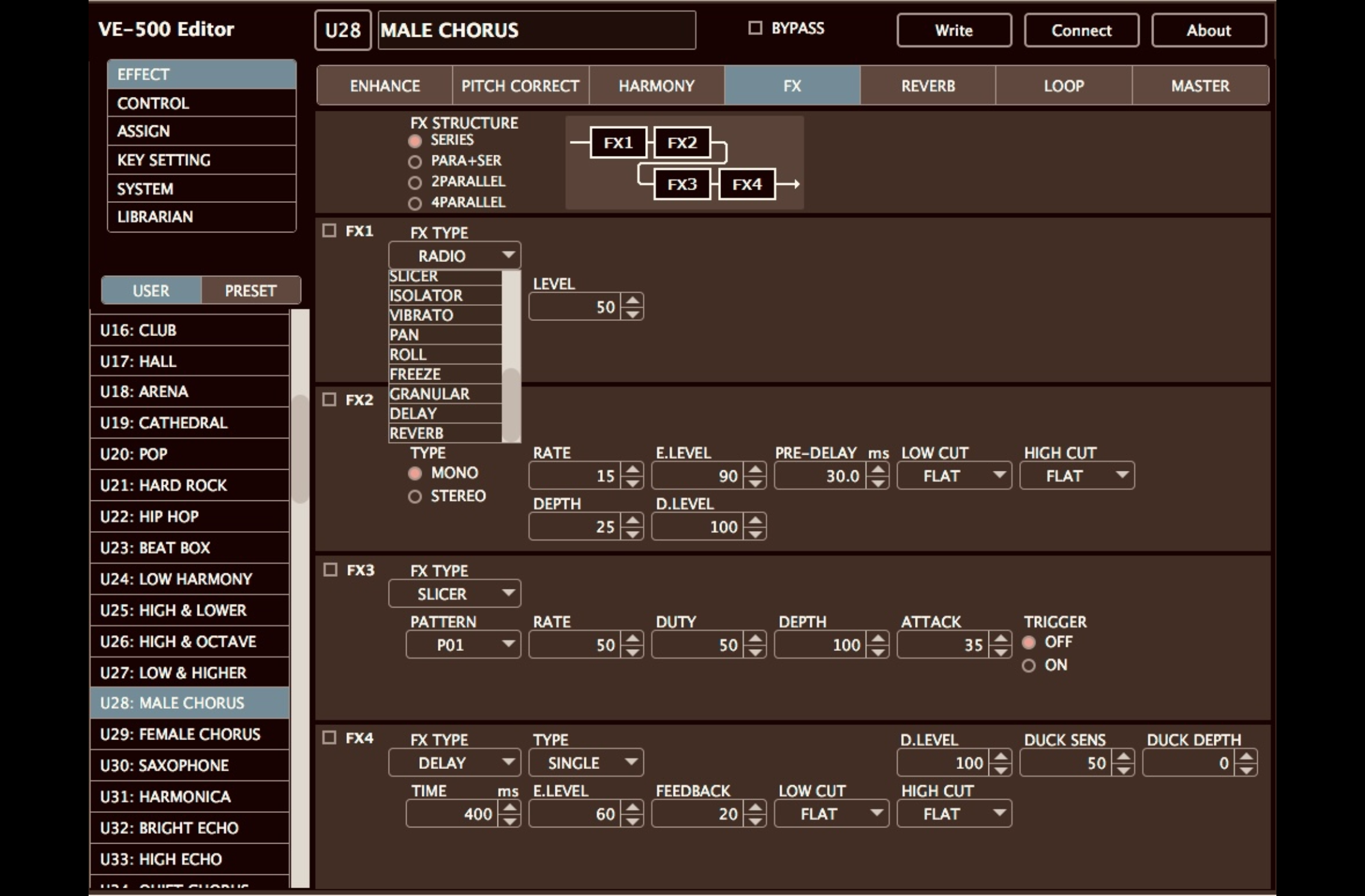Image resolution: width=1365 pixels, height=896 pixels.
Task: Switch to the ENHANCE tab
Action: [385, 86]
